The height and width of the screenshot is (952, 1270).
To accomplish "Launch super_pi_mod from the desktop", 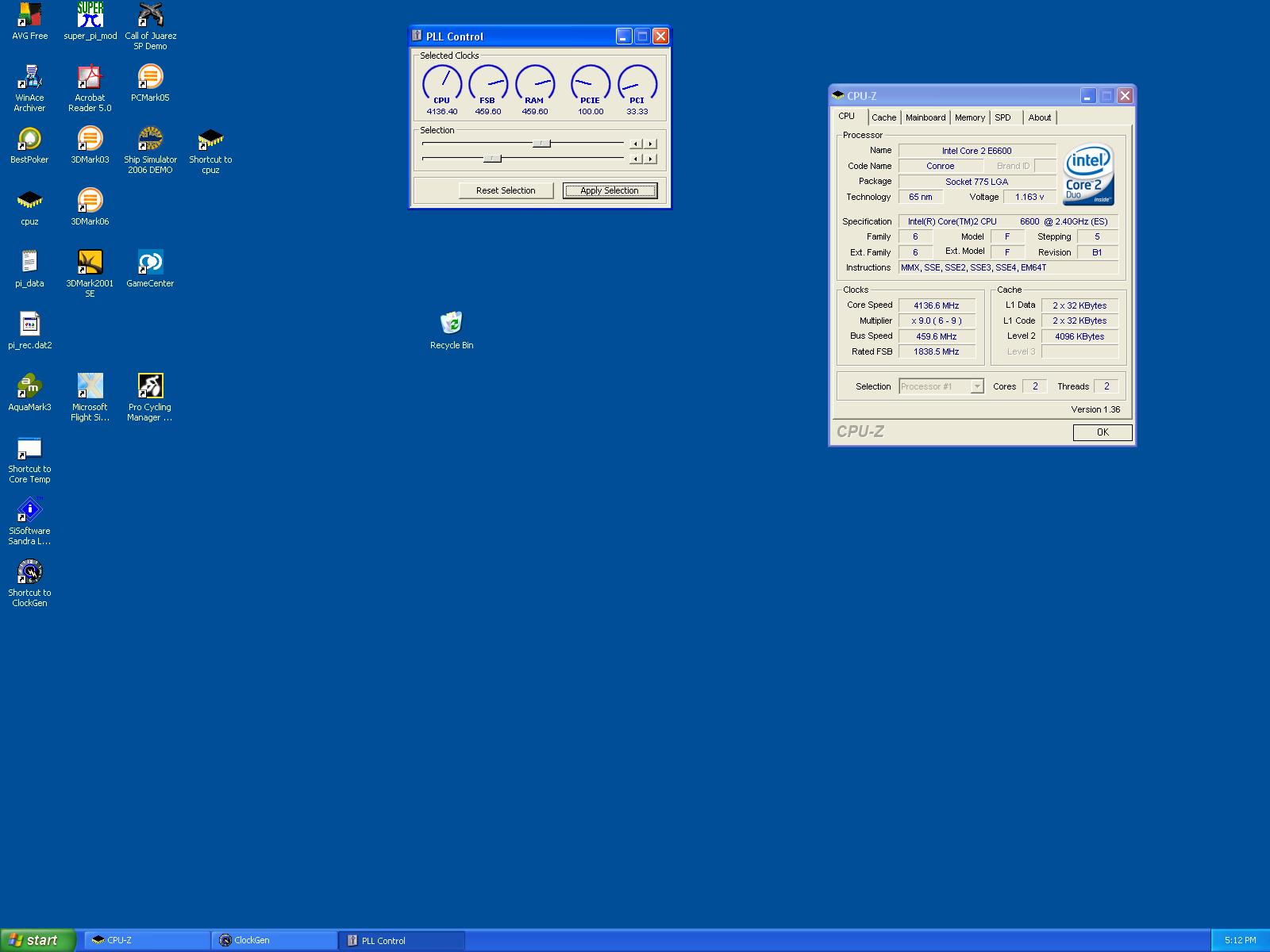I will [x=90, y=21].
